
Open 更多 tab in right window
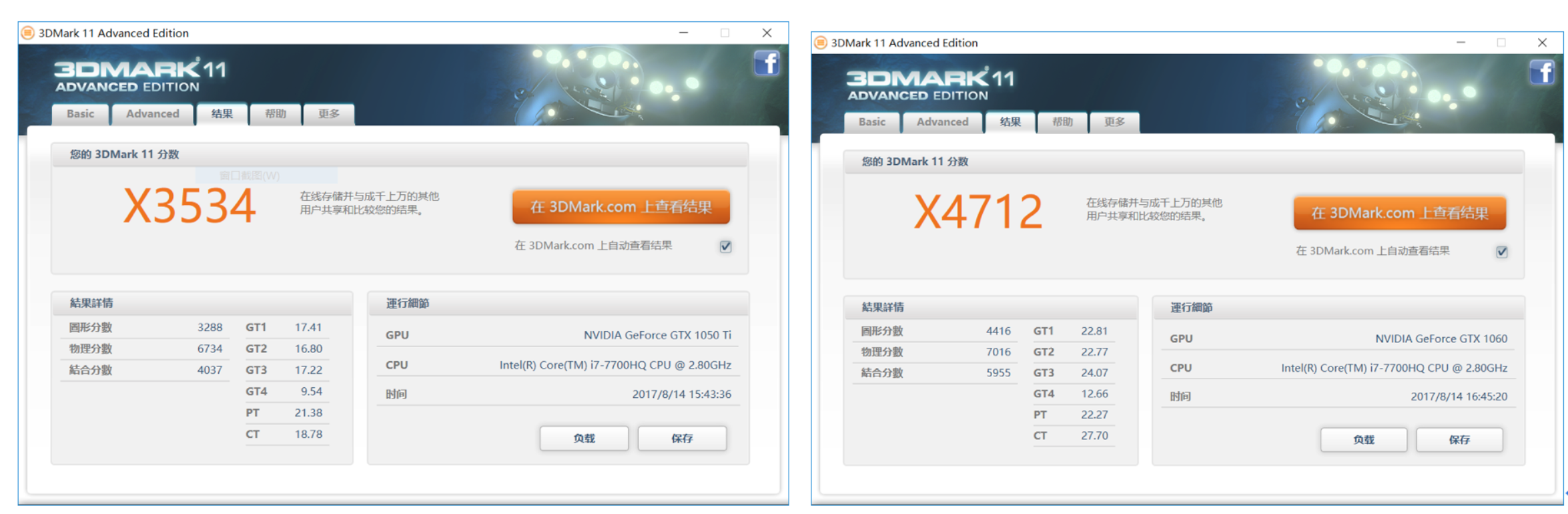point(1114,122)
